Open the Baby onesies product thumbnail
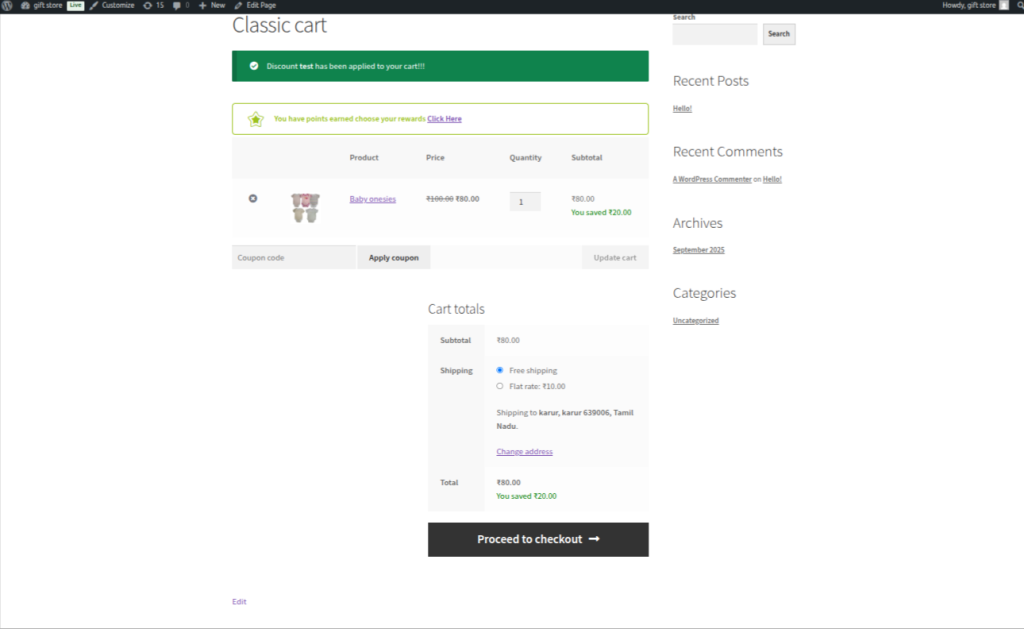Viewport: 1024px width, 629px height. click(305, 207)
